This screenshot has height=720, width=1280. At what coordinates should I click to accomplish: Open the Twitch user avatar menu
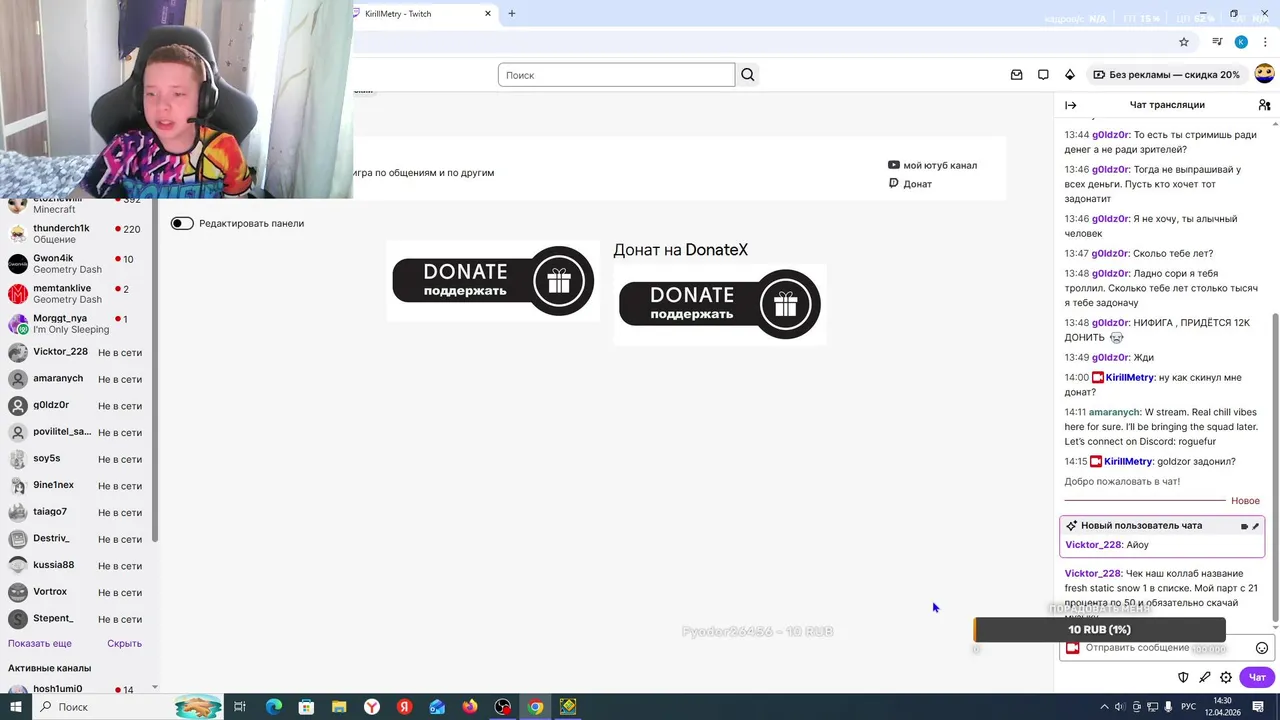click(1264, 74)
